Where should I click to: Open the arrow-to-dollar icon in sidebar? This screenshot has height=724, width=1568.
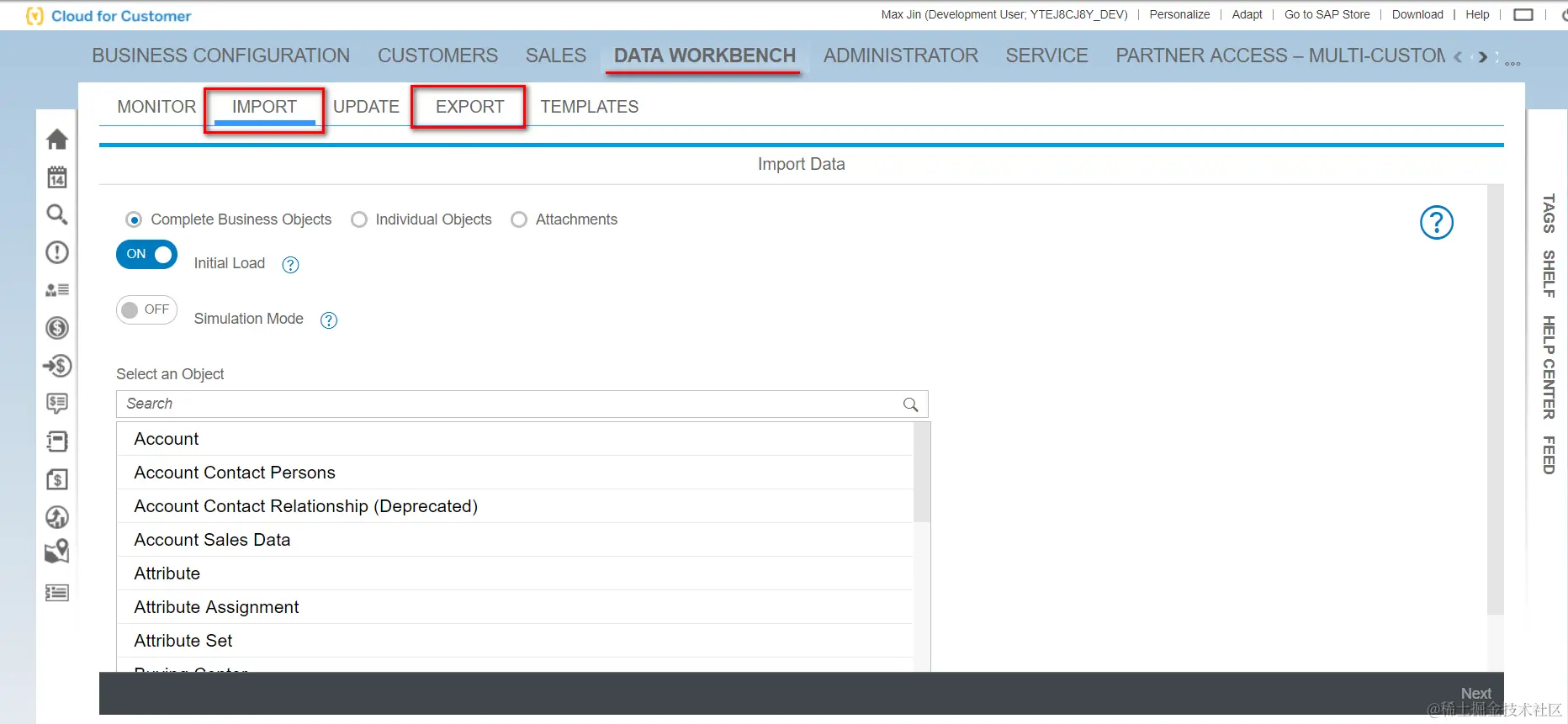point(57,366)
